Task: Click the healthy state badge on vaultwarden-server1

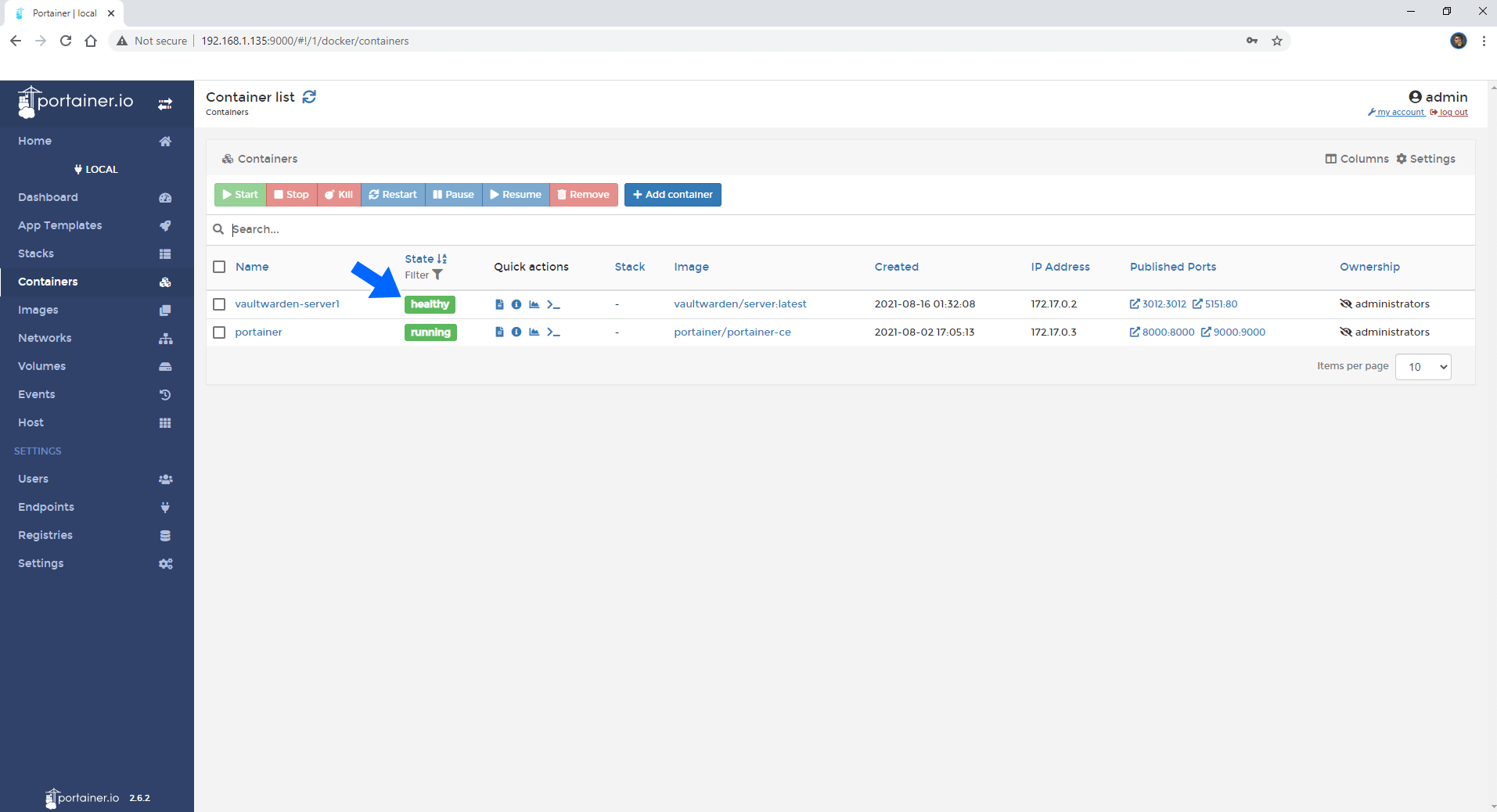Action: pos(430,304)
